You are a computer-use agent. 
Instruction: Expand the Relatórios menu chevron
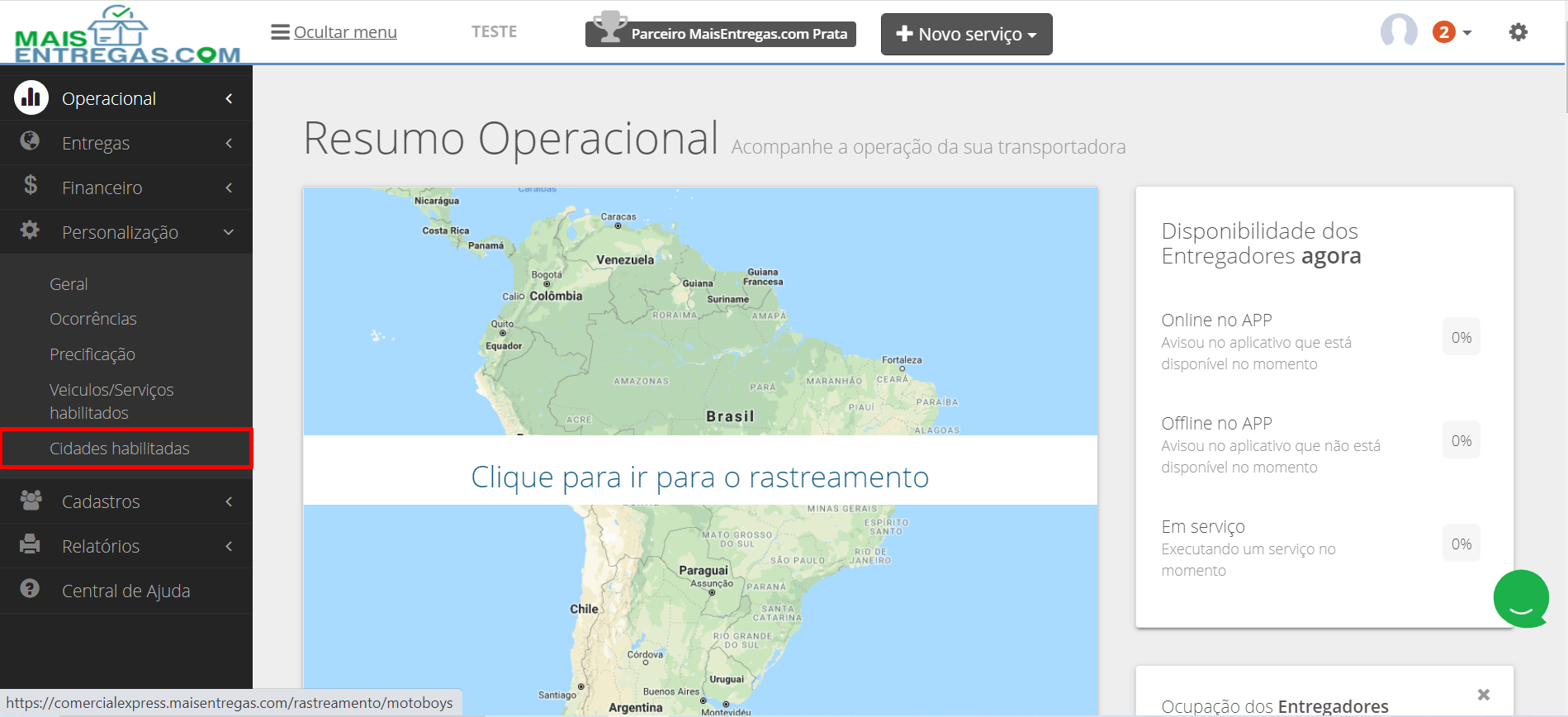click(x=229, y=546)
